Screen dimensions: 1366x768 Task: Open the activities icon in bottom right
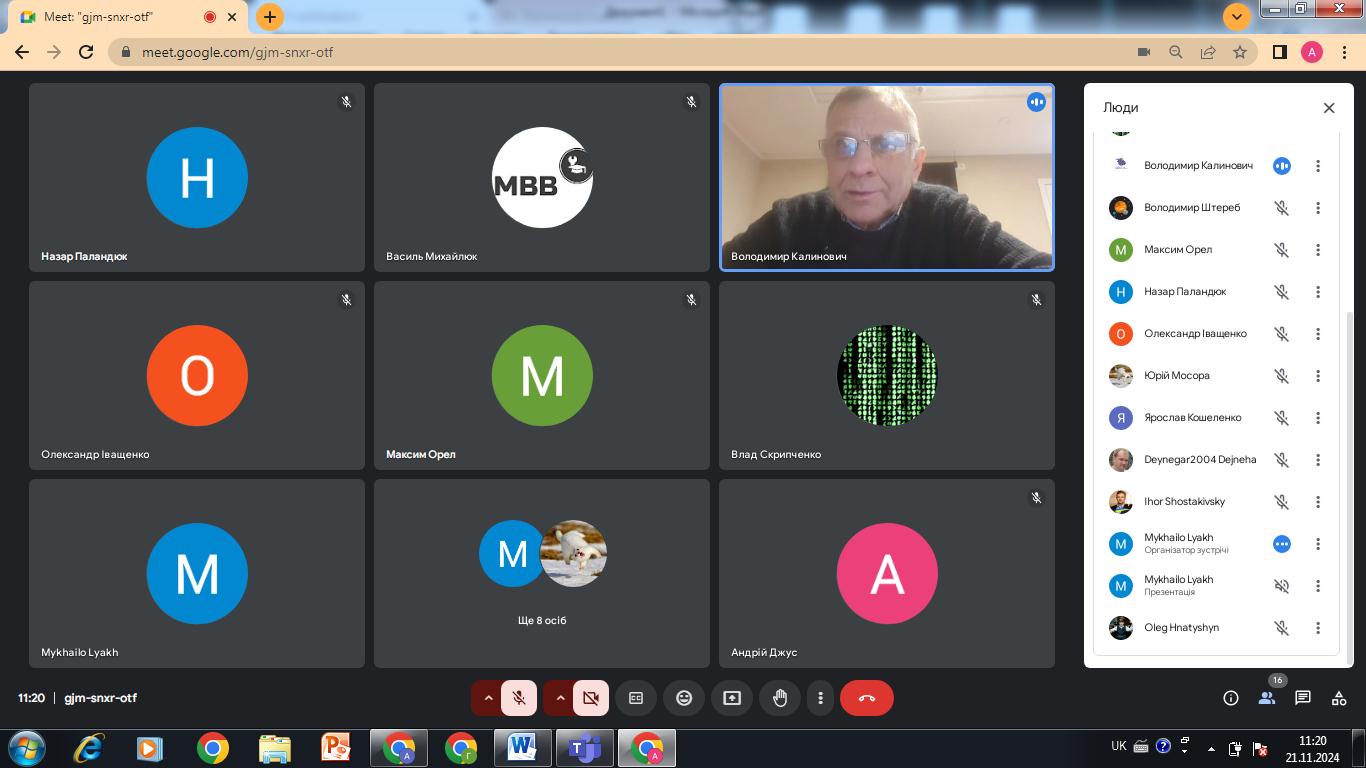[1338, 698]
